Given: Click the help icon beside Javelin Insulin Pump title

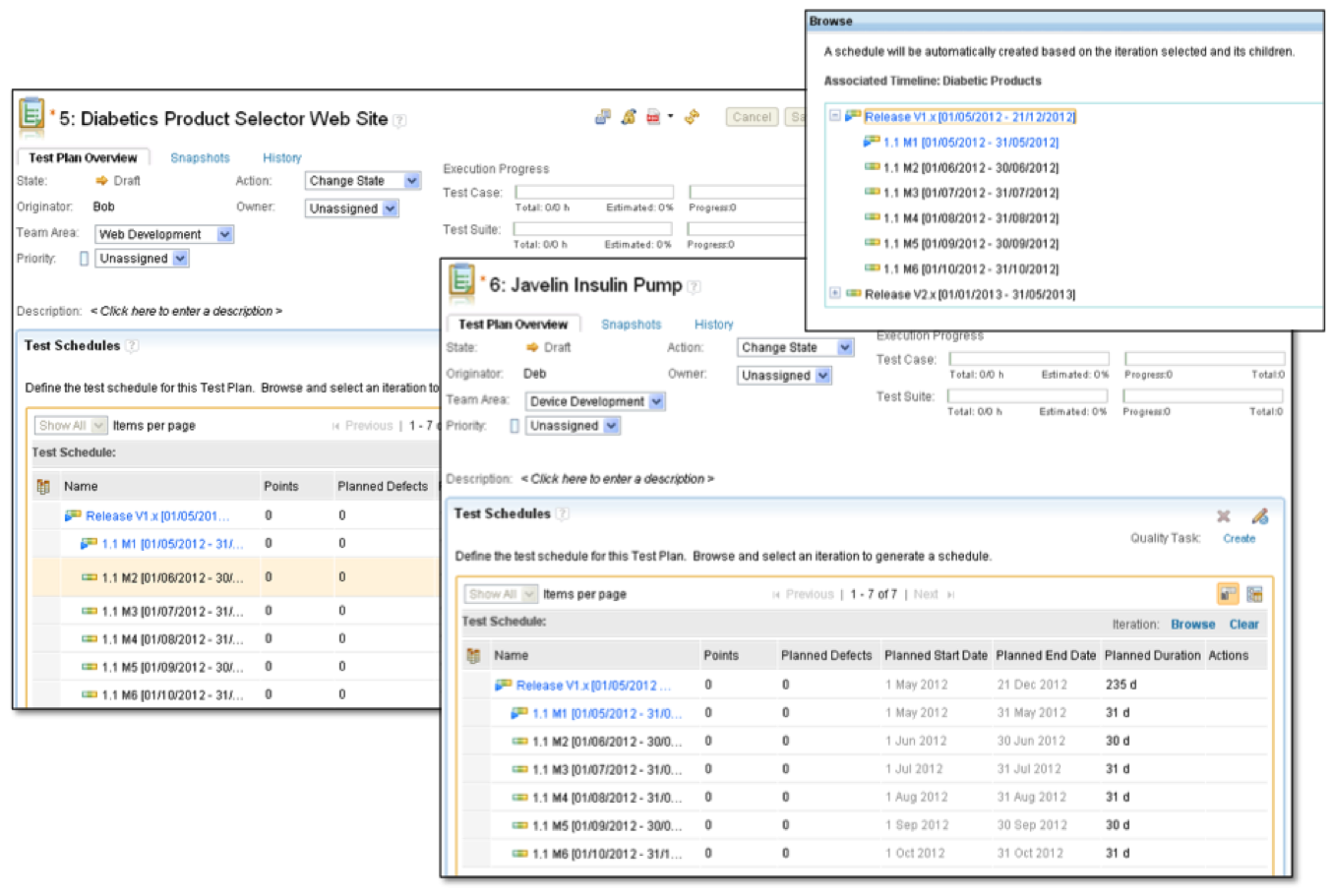Looking at the screenshot, I should [x=694, y=287].
